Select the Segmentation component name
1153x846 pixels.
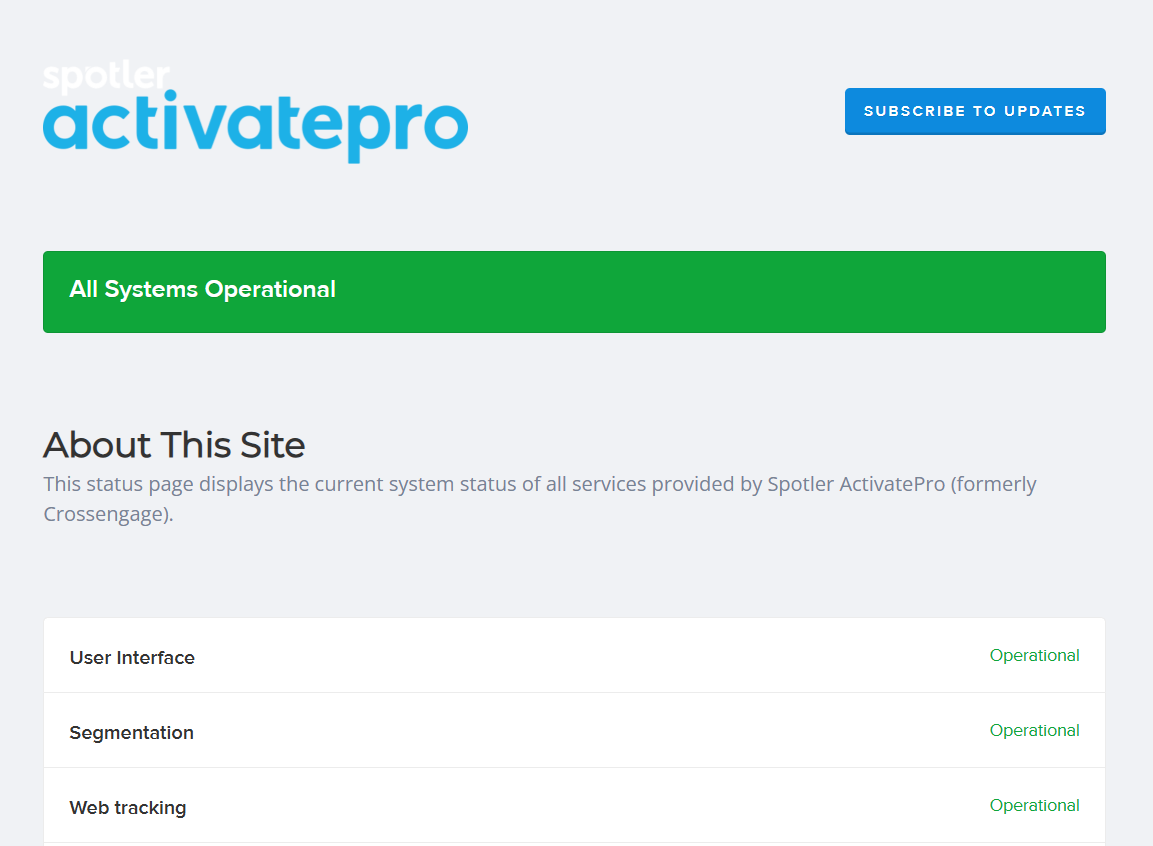(132, 732)
